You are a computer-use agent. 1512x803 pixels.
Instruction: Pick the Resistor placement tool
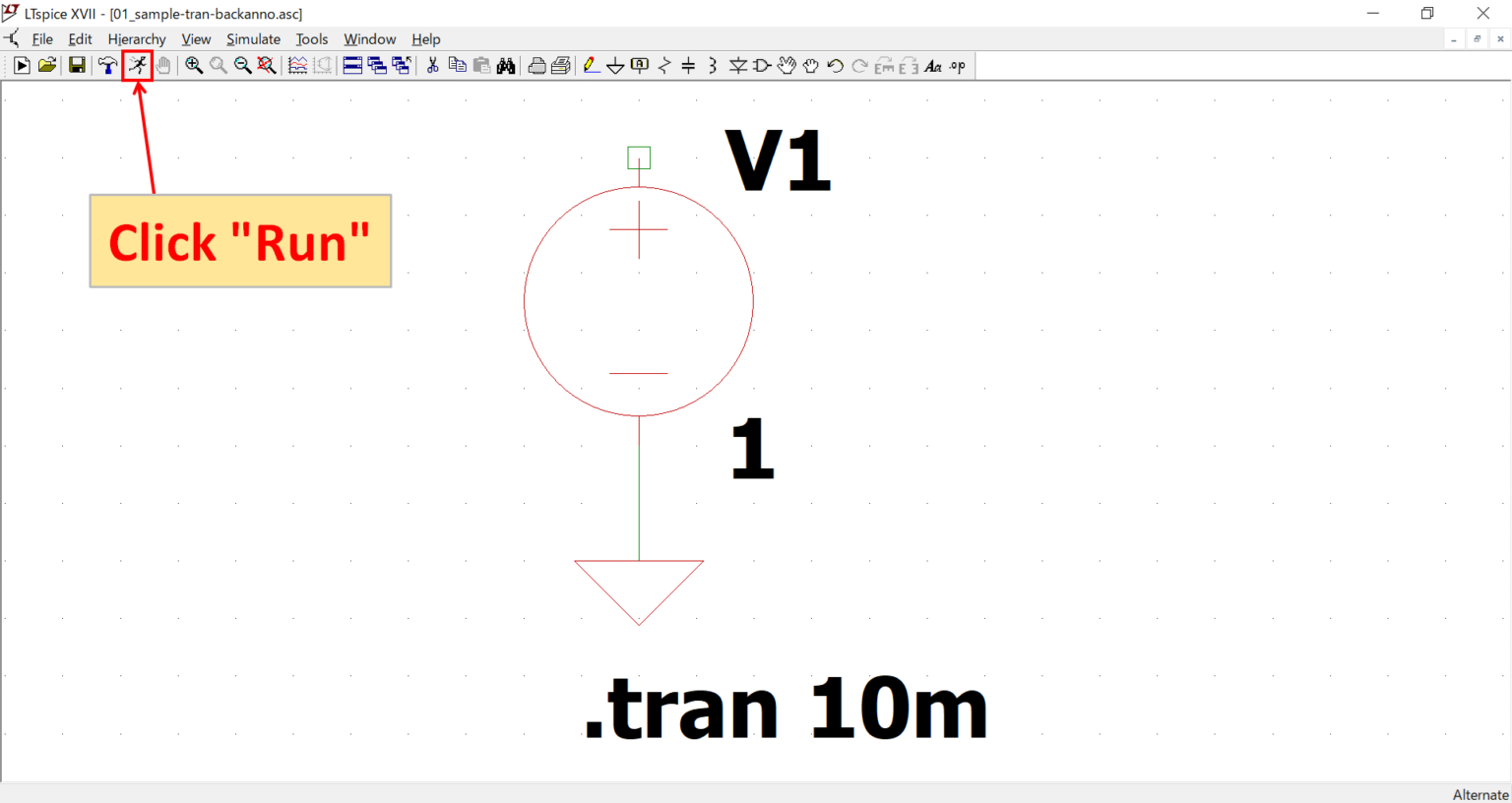(x=663, y=65)
